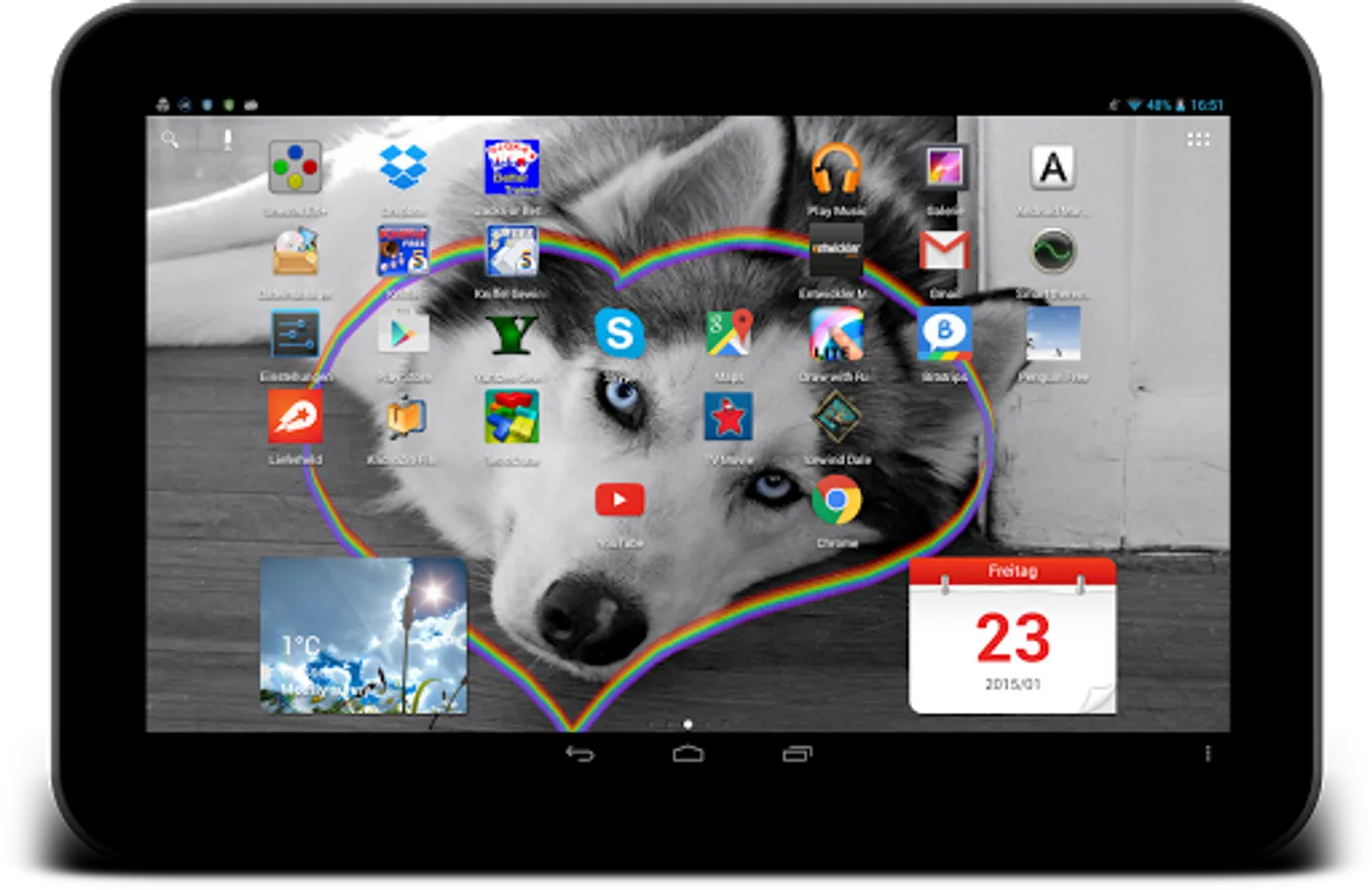
Task: Open the diamond-shaped game icon
Action: (836, 416)
